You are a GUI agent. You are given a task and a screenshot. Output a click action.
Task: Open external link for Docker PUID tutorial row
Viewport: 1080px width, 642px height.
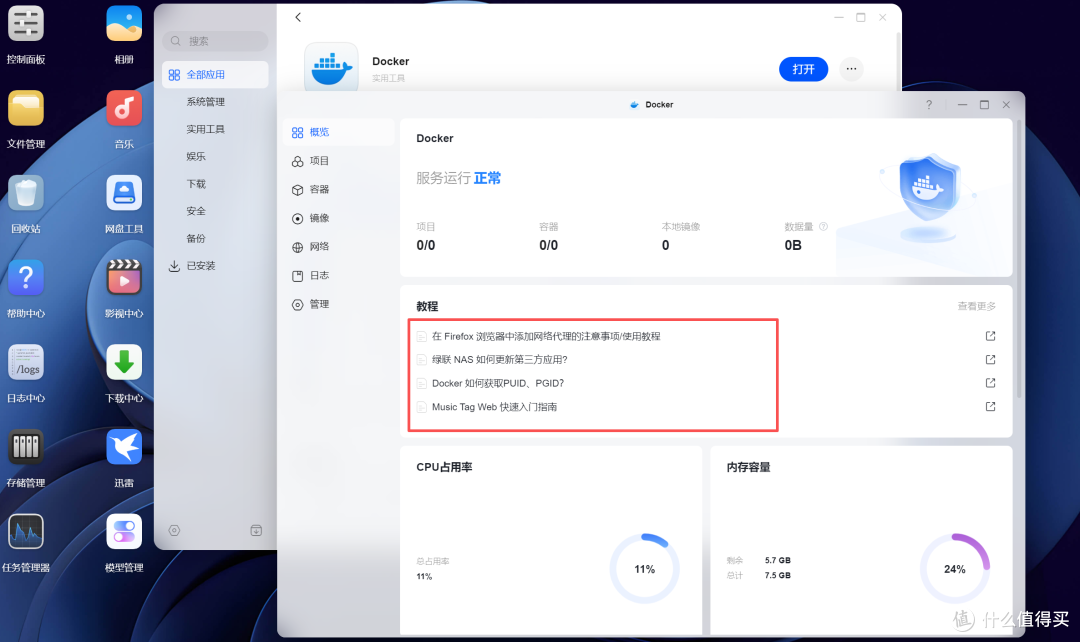(x=990, y=383)
